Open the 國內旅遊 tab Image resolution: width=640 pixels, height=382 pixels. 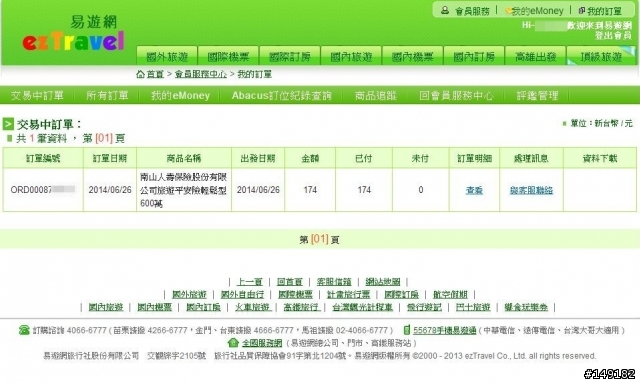tap(351, 56)
